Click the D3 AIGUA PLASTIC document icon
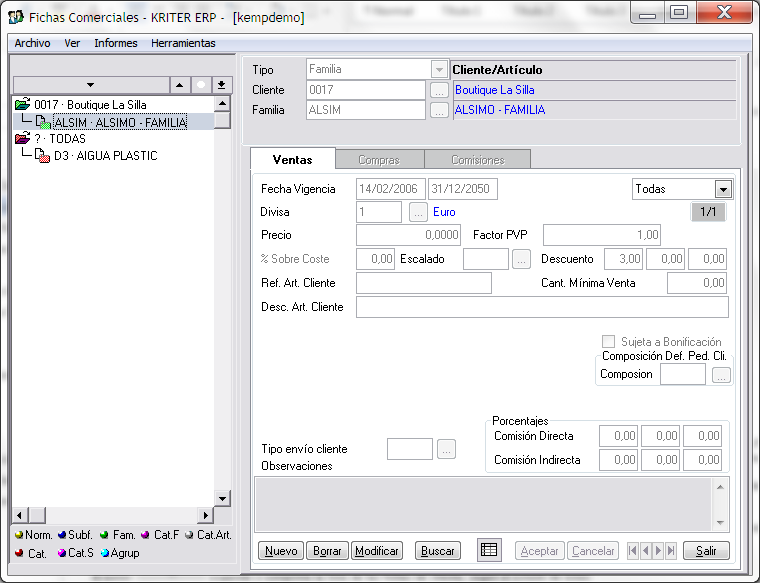Screen dimensions: 760x583 click(x=42, y=156)
